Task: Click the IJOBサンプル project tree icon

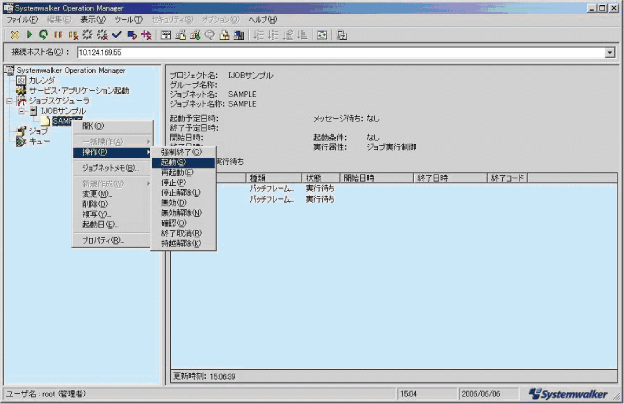Action: click(x=33, y=111)
